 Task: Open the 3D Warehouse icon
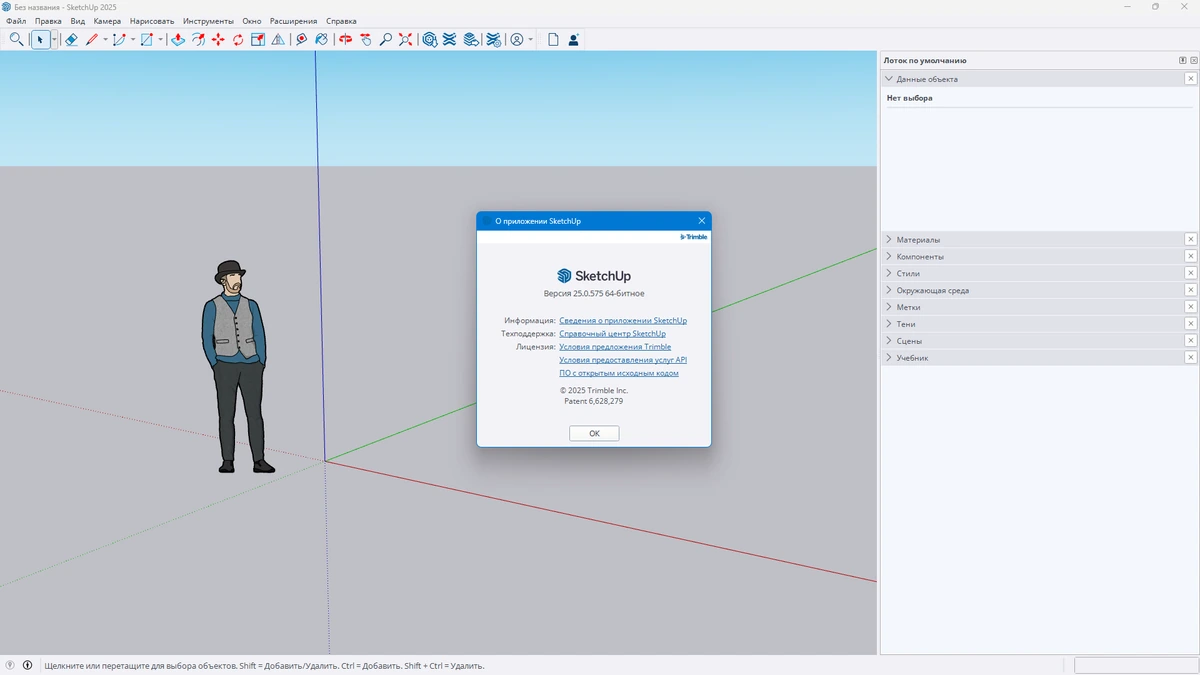coord(429,40)
